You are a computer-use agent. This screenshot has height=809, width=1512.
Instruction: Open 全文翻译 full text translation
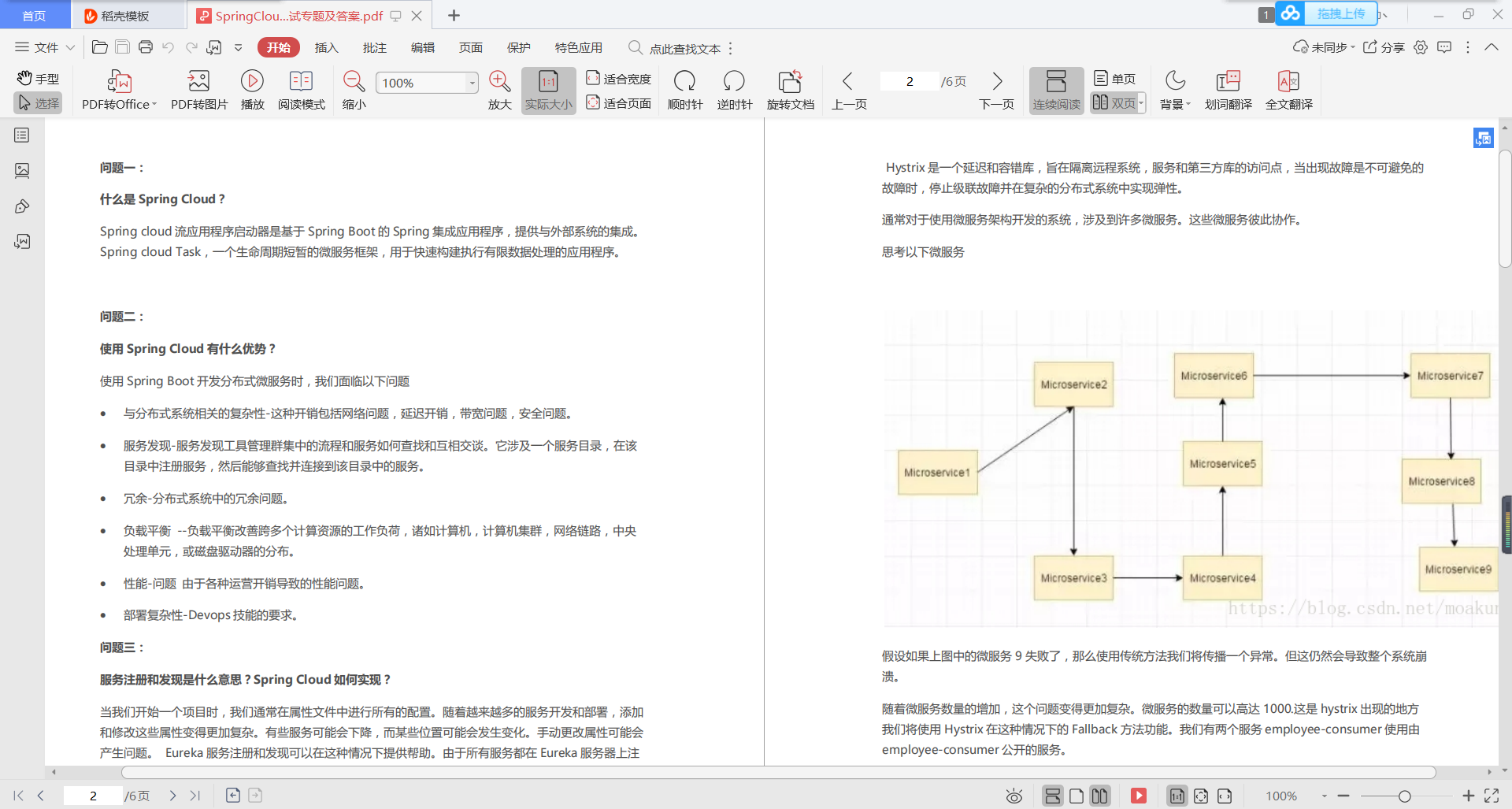(1288, 91)
